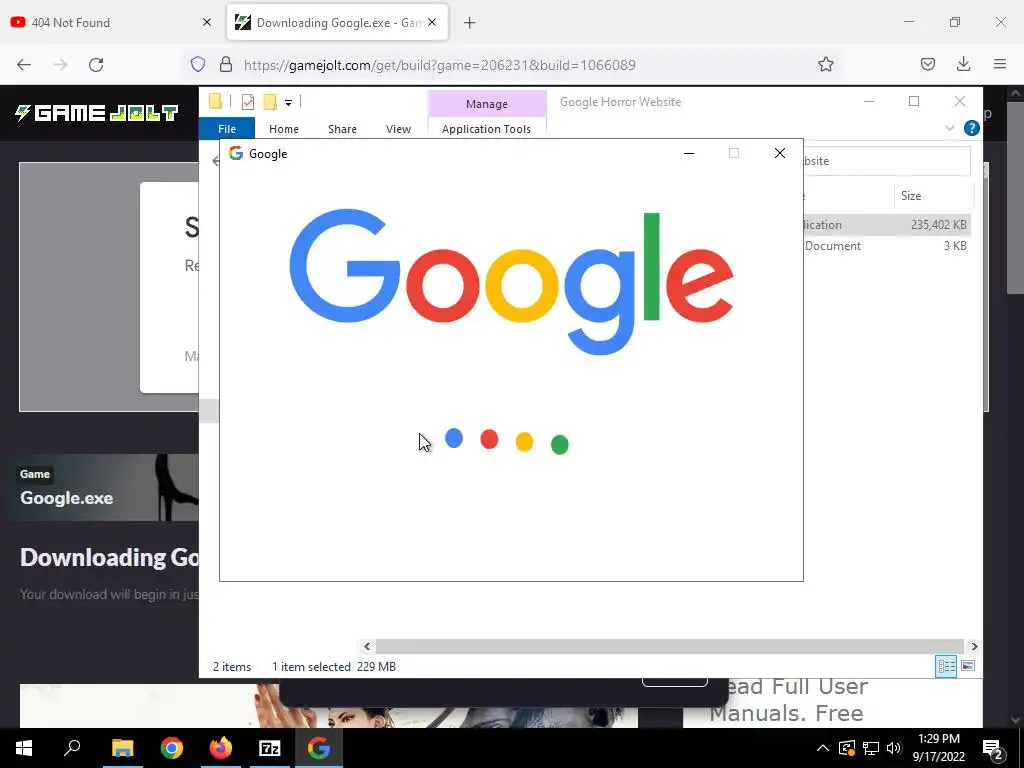This screenshot has width=1024, height=768.
Task: Click the New folder quick access icon
Action: [270, 102]
